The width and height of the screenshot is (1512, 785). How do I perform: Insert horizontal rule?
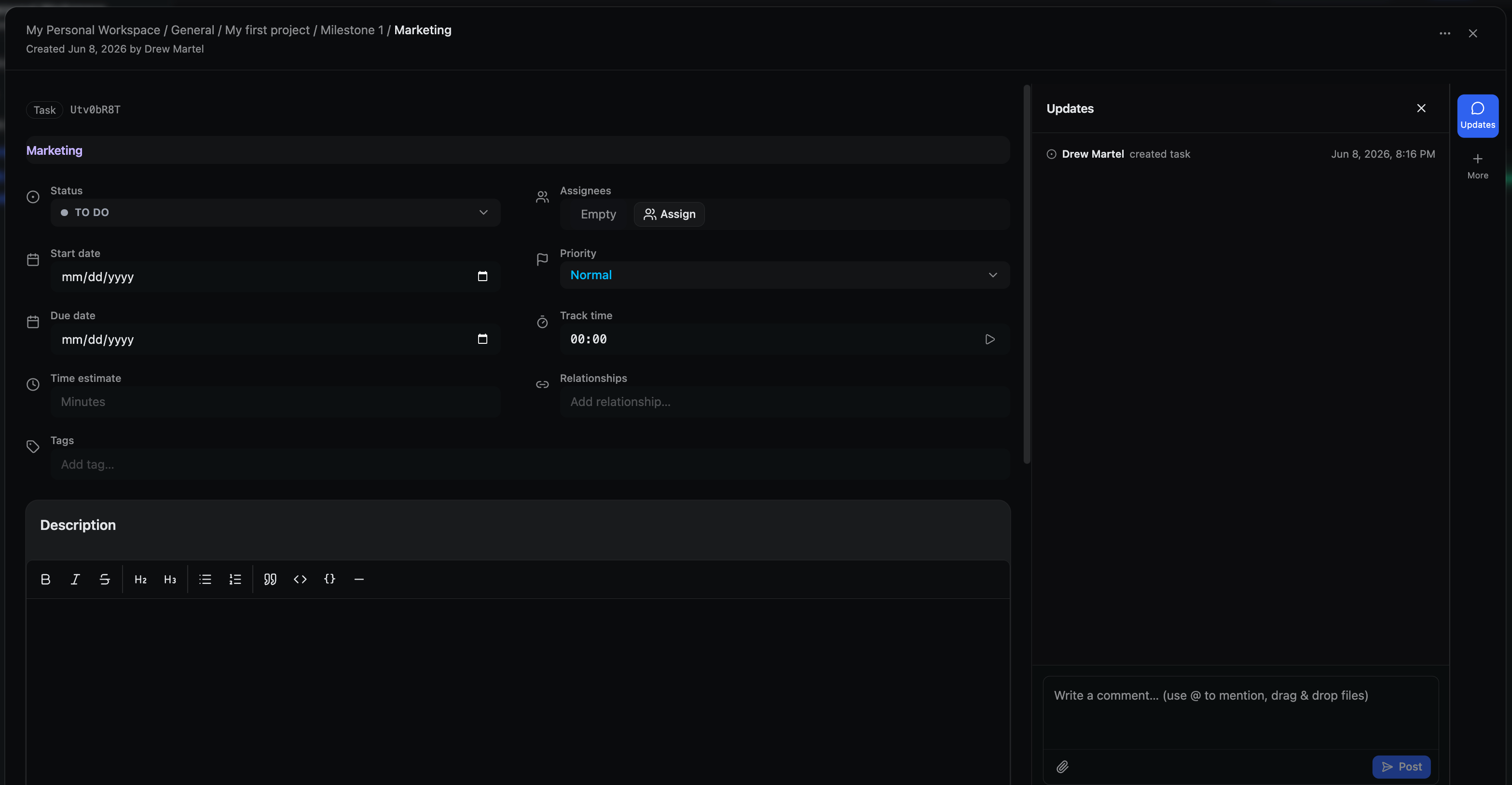[359, 579]
